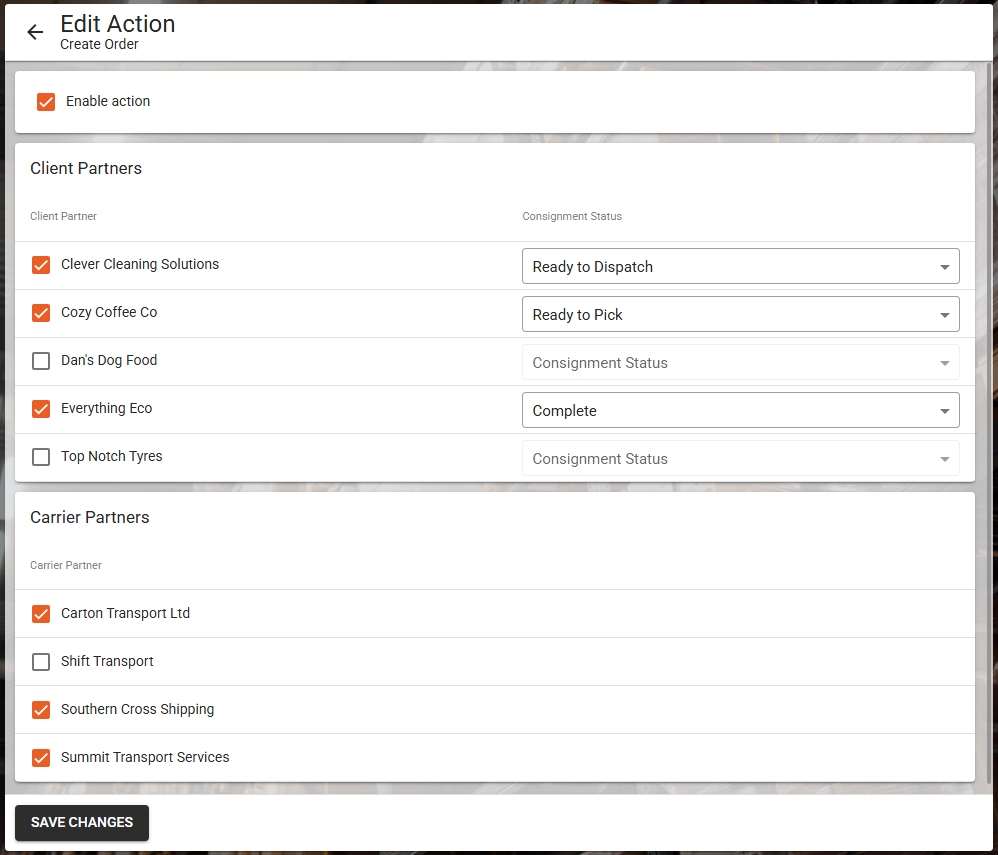
Task: Open the Complete consignment status dropdown
Action: click(x=740, y=411)
